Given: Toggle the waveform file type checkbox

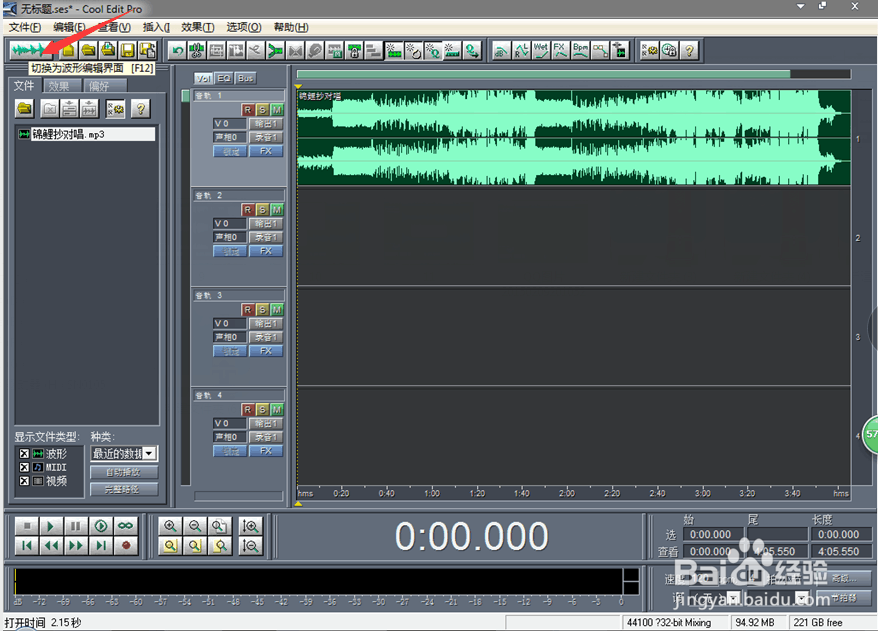Looking at the screenshot, I should tap(24, 454).
